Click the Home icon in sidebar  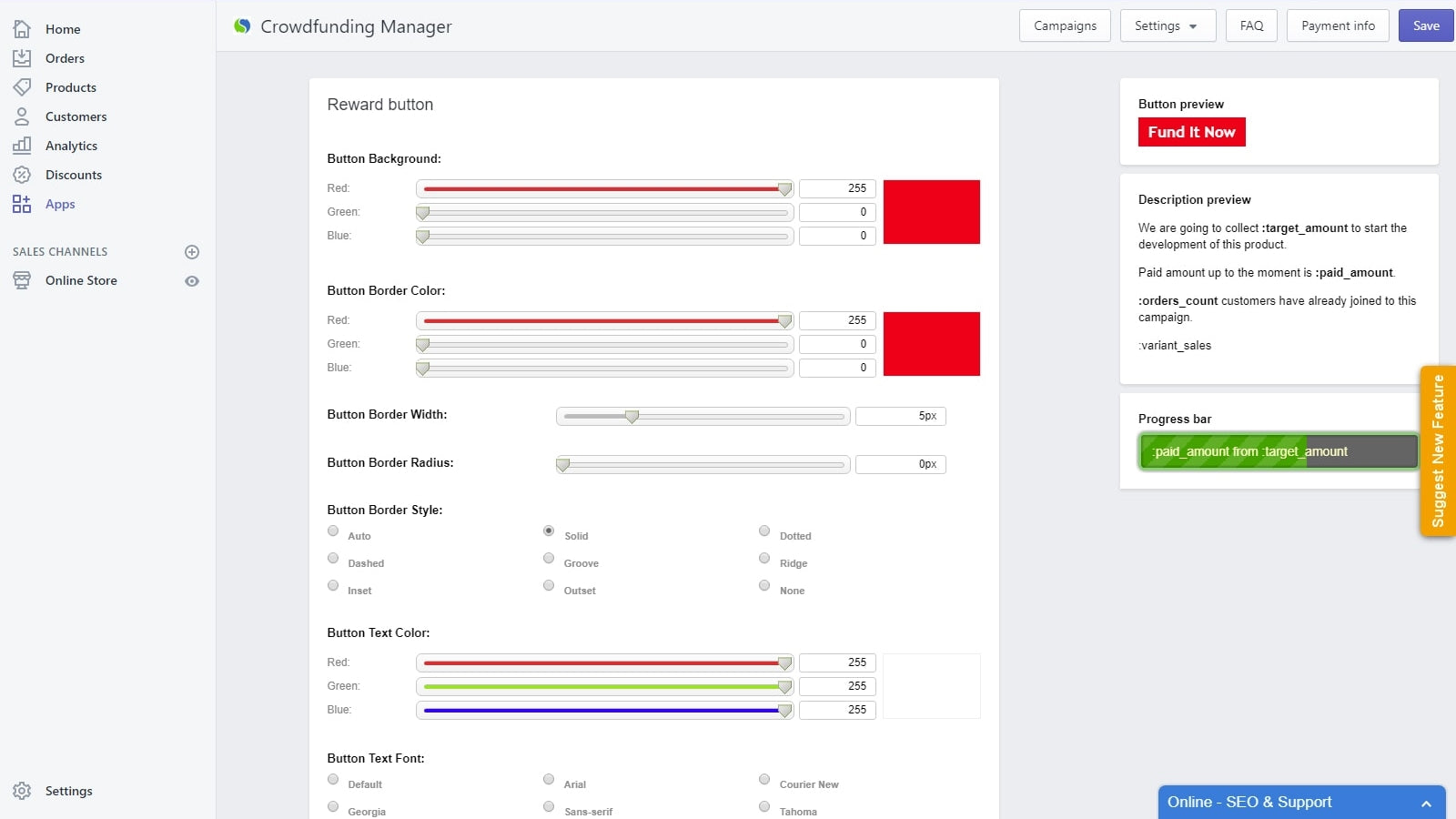click(22, 29)
